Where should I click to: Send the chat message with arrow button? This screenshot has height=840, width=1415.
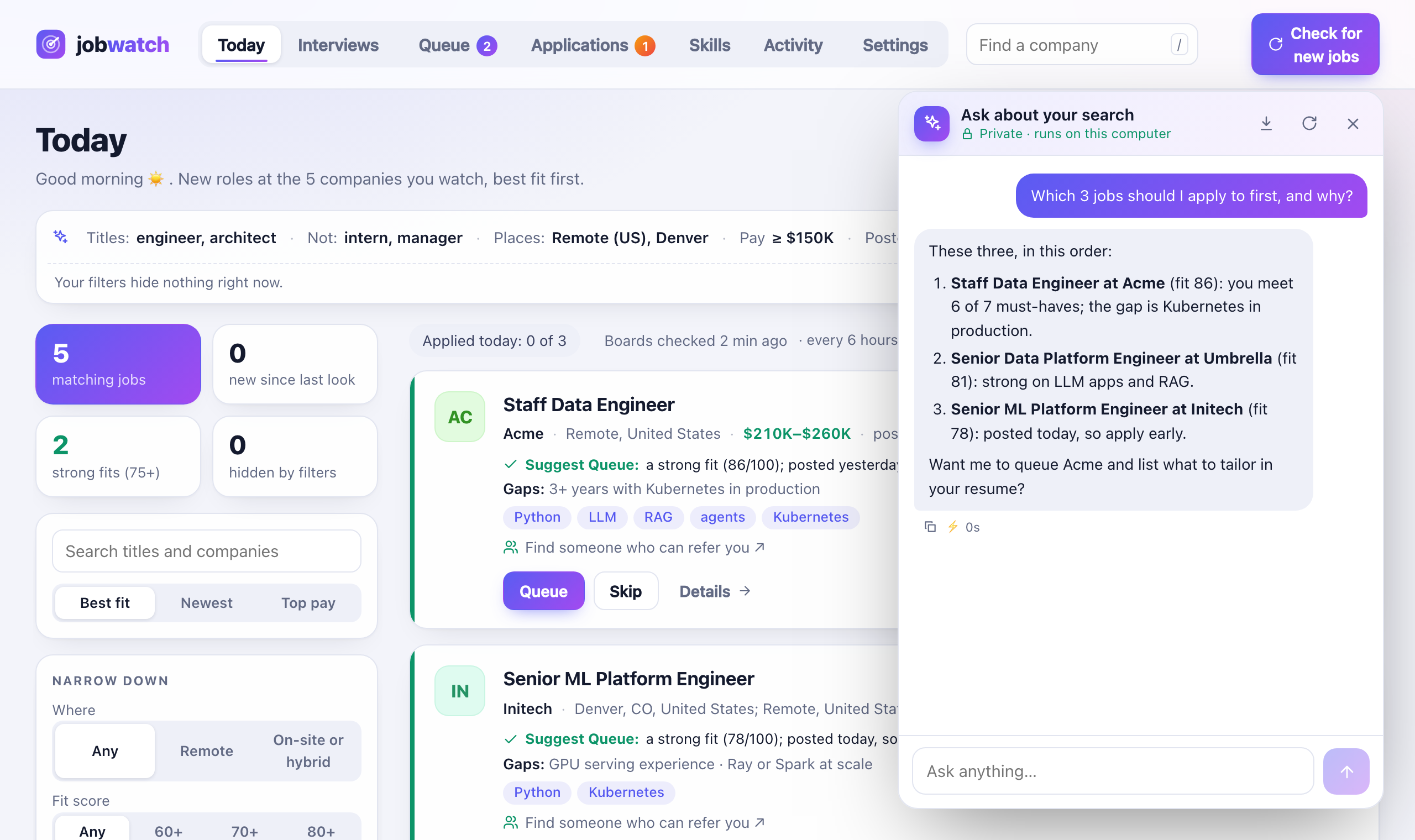pyautogui.click(x=1346, y=771)
